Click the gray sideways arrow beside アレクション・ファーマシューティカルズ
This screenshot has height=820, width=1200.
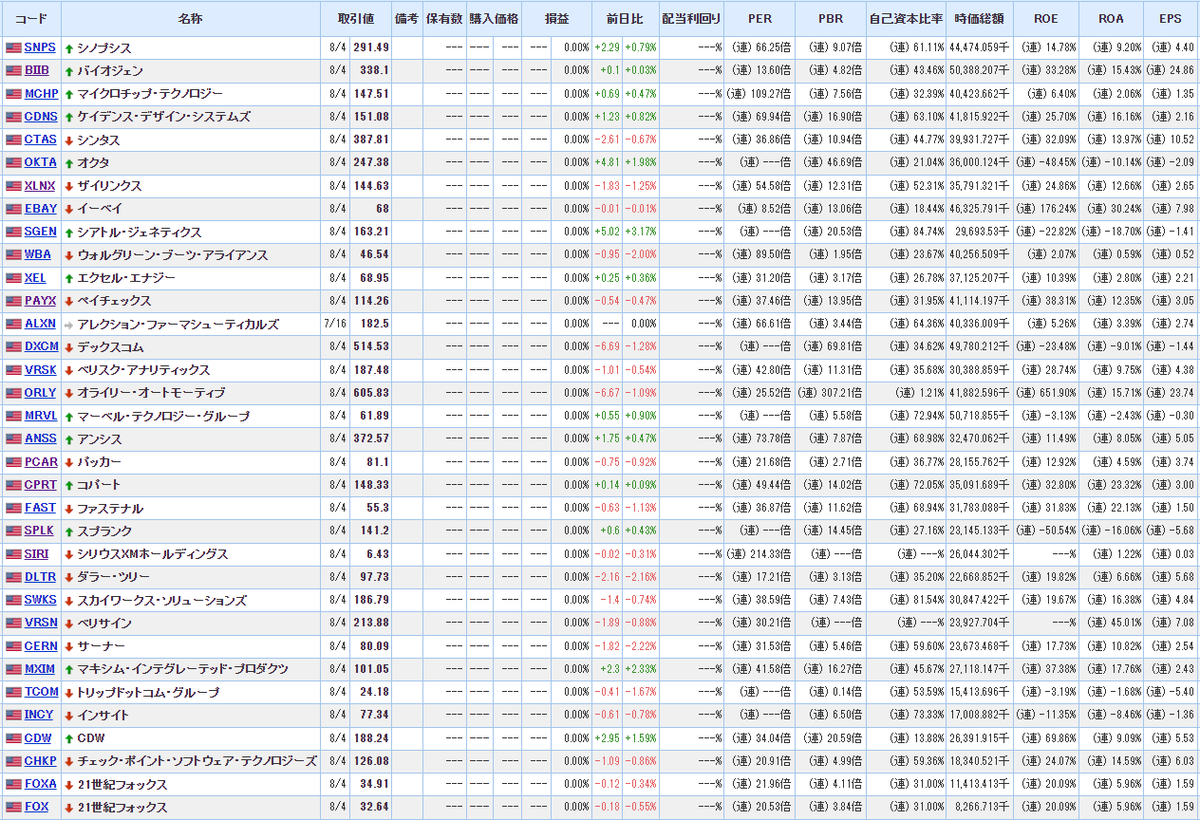69,324
